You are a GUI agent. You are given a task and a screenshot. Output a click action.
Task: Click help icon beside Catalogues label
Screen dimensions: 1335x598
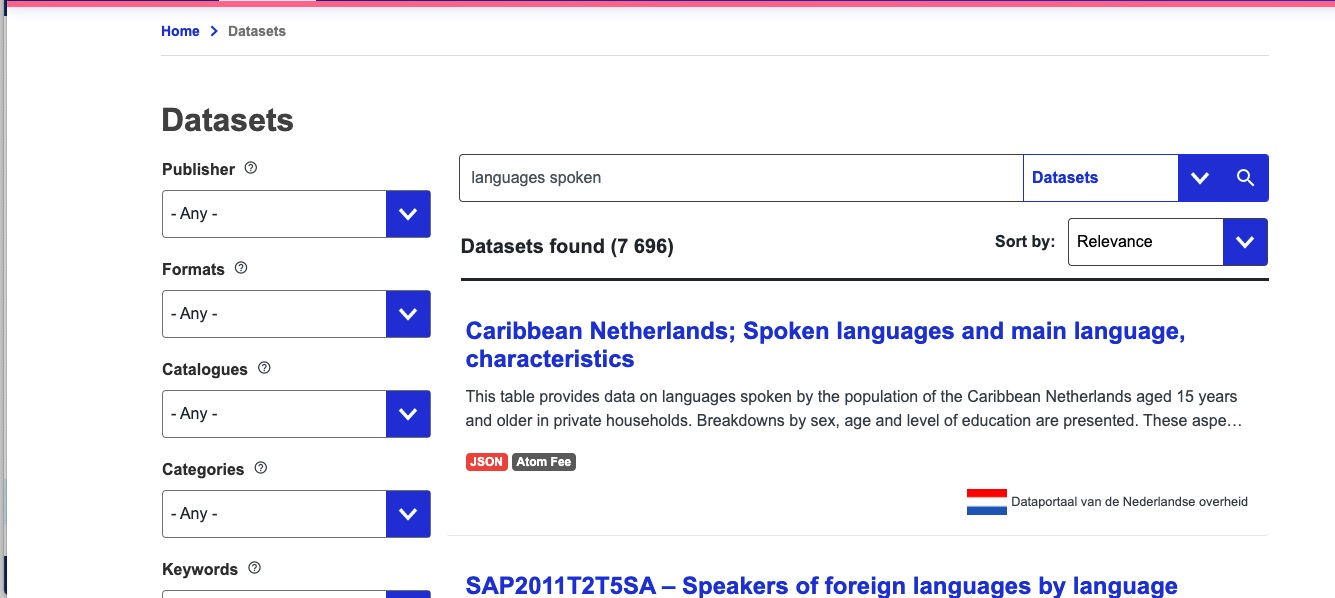[264, 368]
